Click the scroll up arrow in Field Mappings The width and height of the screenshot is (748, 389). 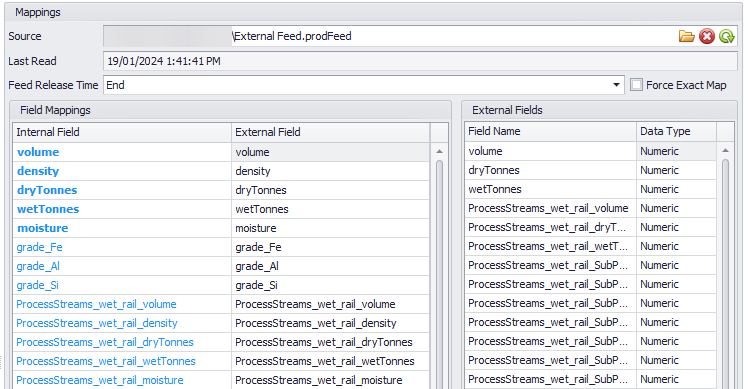coord(439,151)
